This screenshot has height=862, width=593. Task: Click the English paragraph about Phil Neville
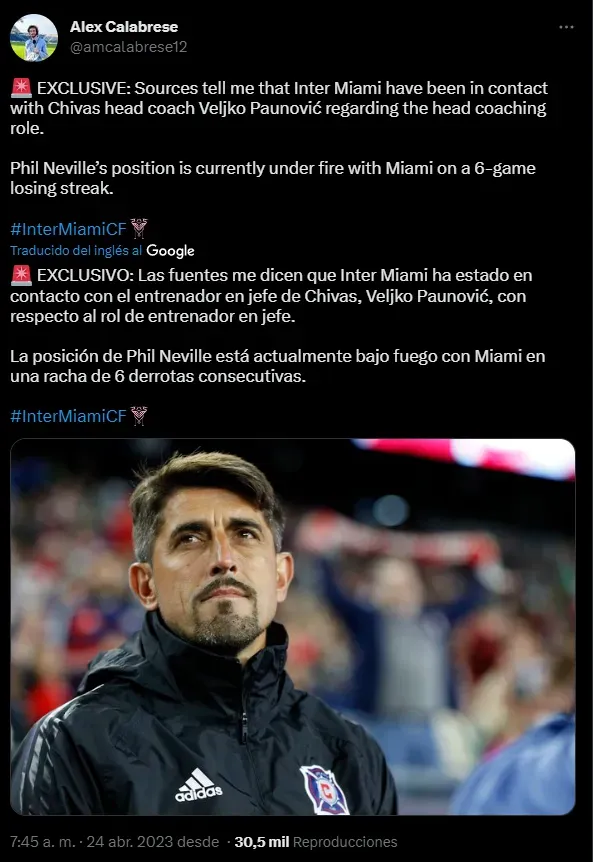(x=273, y=178)
